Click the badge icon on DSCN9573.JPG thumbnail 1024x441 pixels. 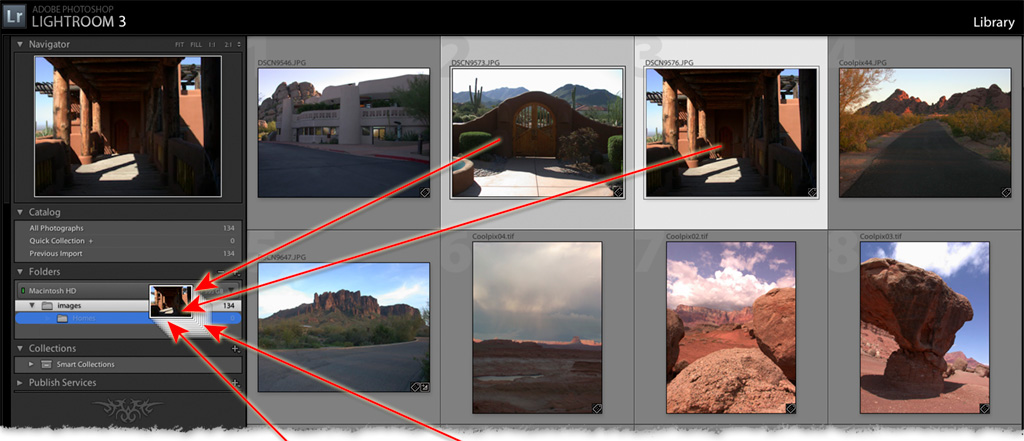(x=617, y=192)
